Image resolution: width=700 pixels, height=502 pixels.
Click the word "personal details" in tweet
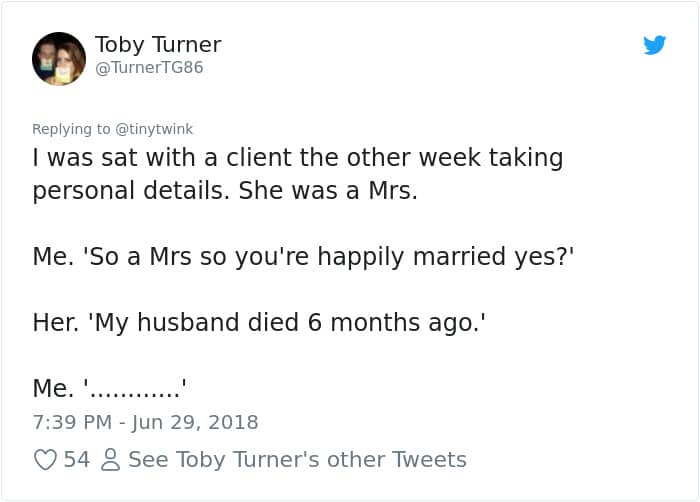pyautogui.click(x=130, y=190)
